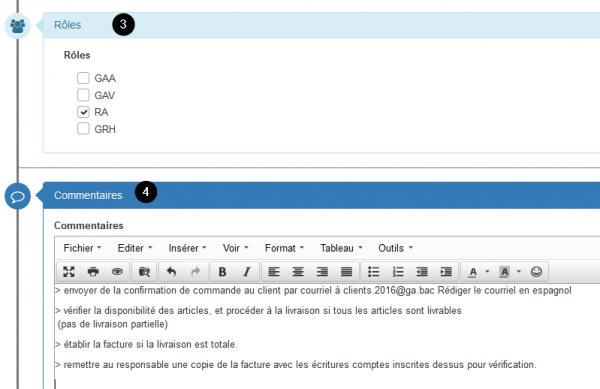Toggle bold formatting

(x=222, y=272)
